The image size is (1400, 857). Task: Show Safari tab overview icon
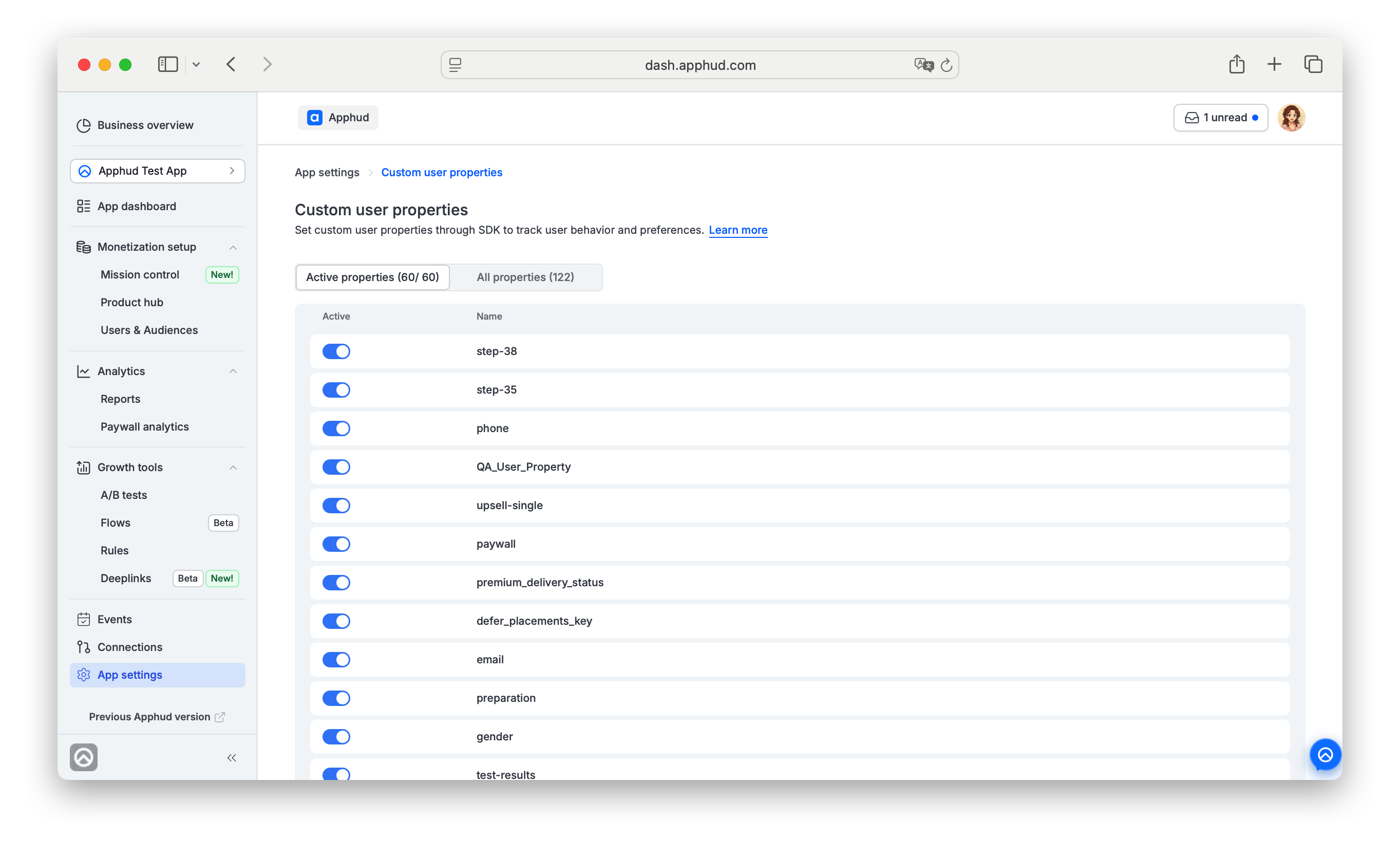click(1313, 64)
